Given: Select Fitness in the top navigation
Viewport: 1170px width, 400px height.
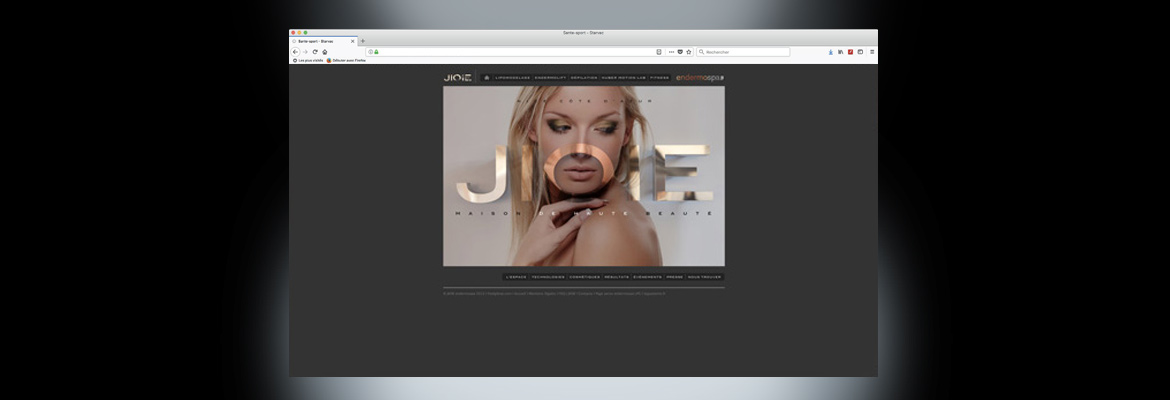Looking at the screenshot, I should (x=659, y=77).
